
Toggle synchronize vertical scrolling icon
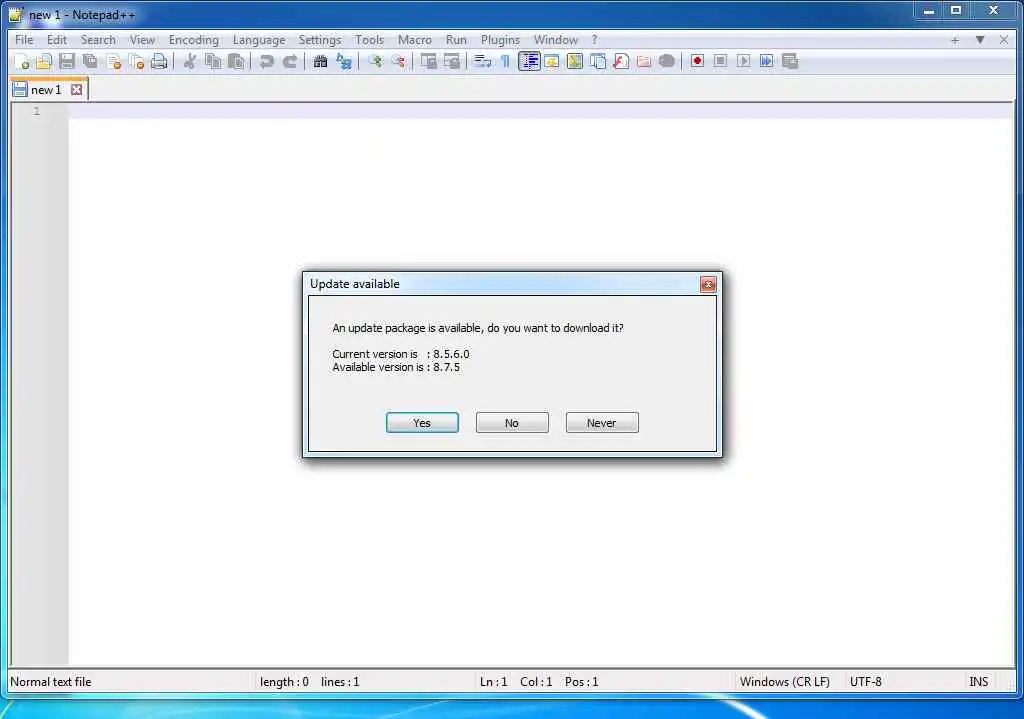click(428, 61)
